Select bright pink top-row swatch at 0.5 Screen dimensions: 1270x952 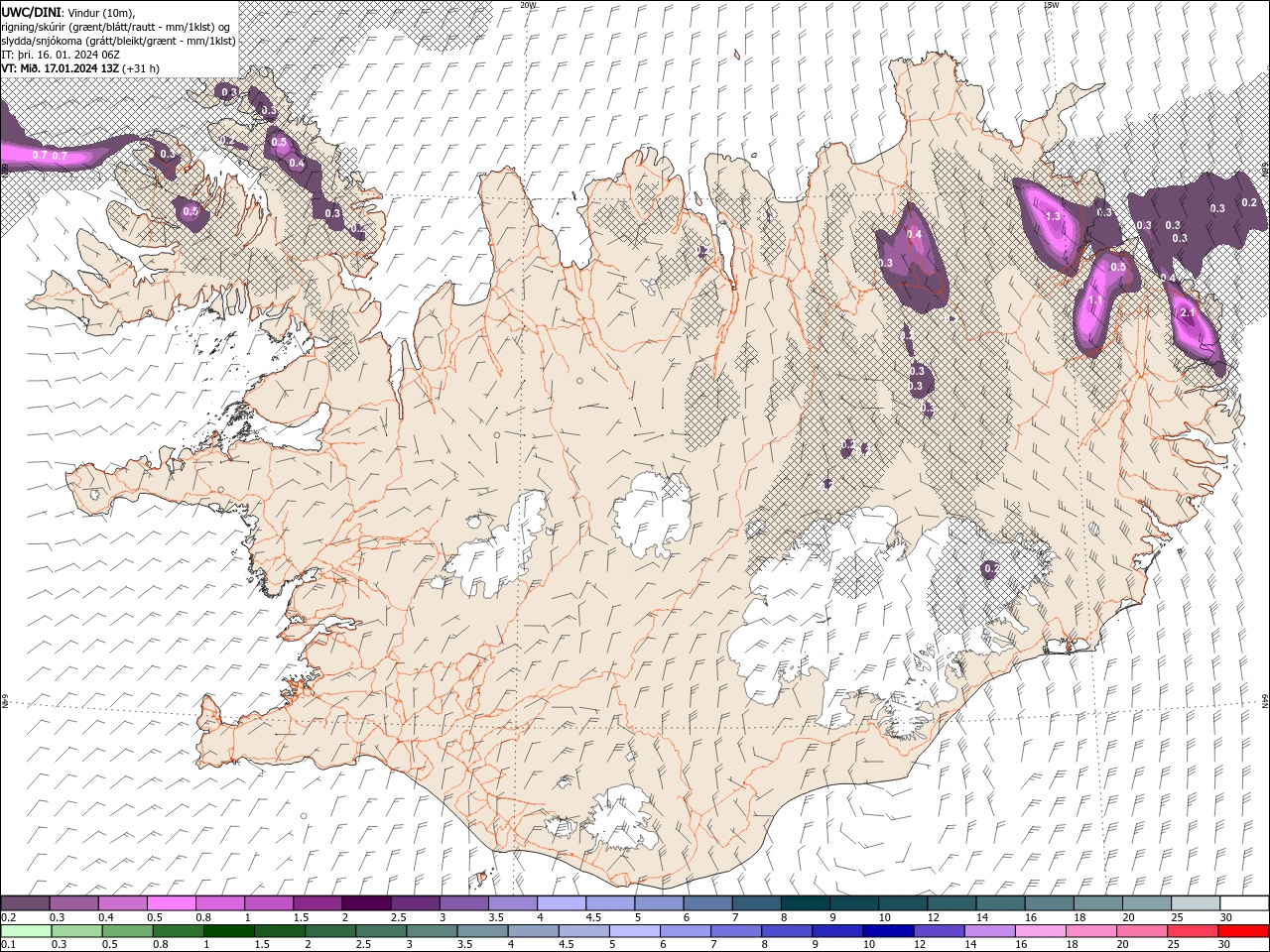coord(171,903)
